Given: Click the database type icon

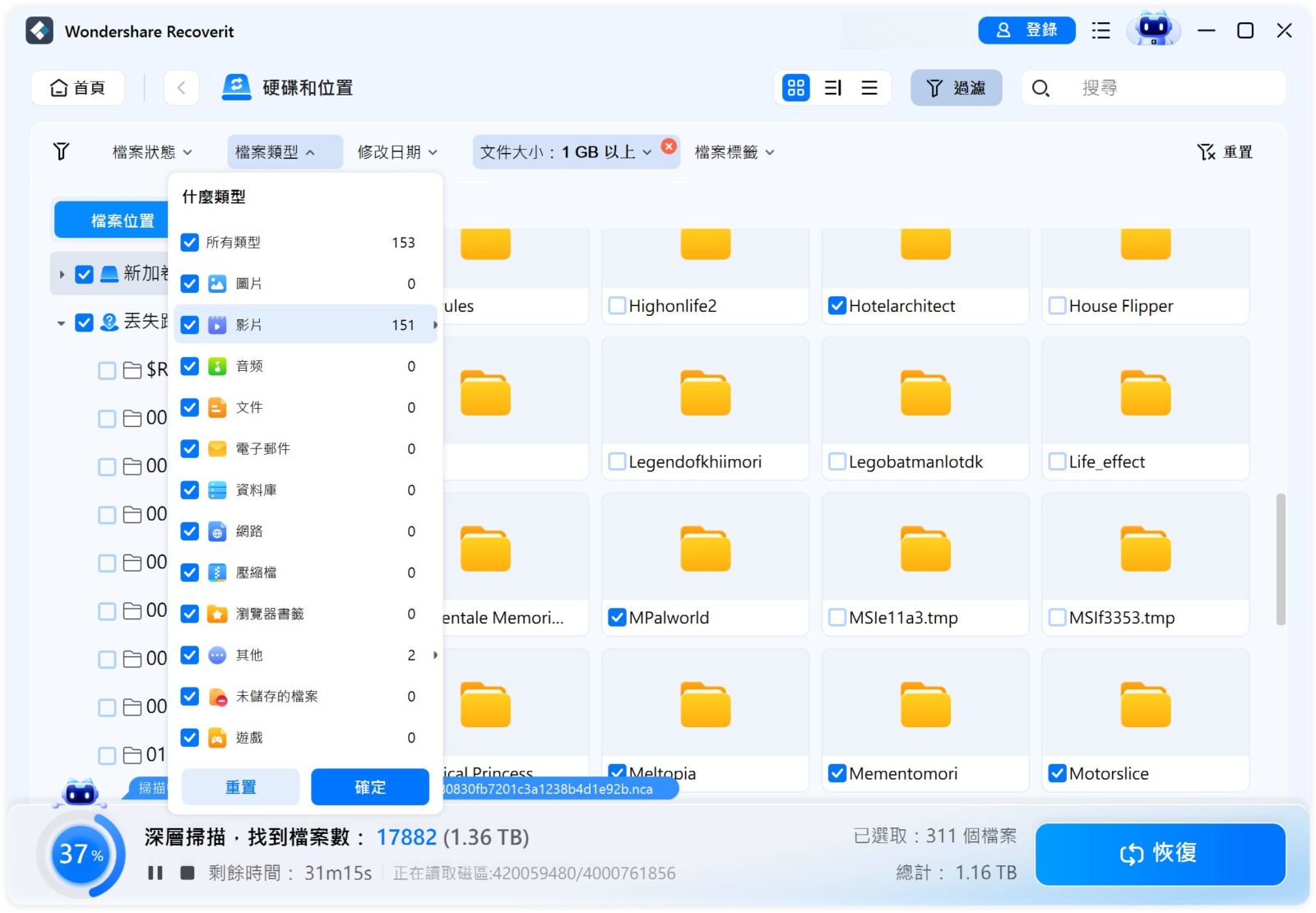Looking at the screenshot, I should pyautogui.click(x=216, y=490).
